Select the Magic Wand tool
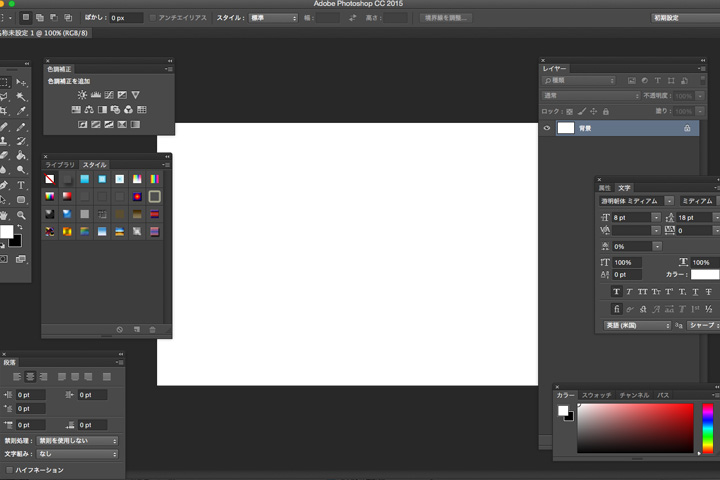720x480 pixels. (21, 96)
